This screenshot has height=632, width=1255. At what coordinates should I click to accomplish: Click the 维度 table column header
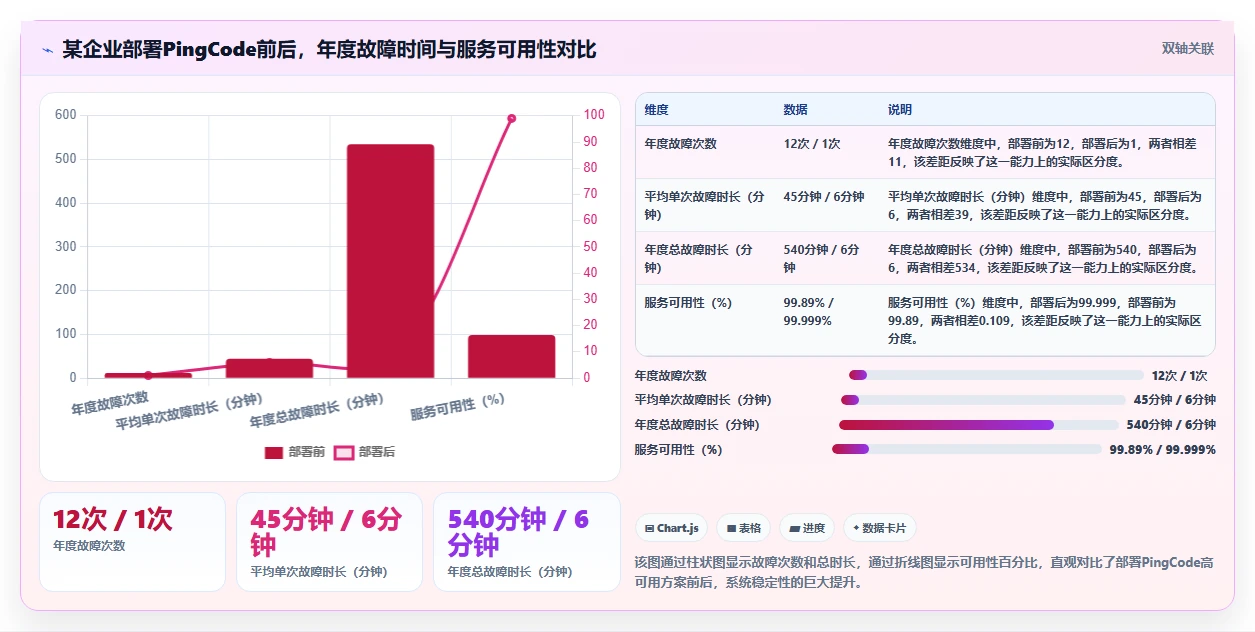(657, 109)
